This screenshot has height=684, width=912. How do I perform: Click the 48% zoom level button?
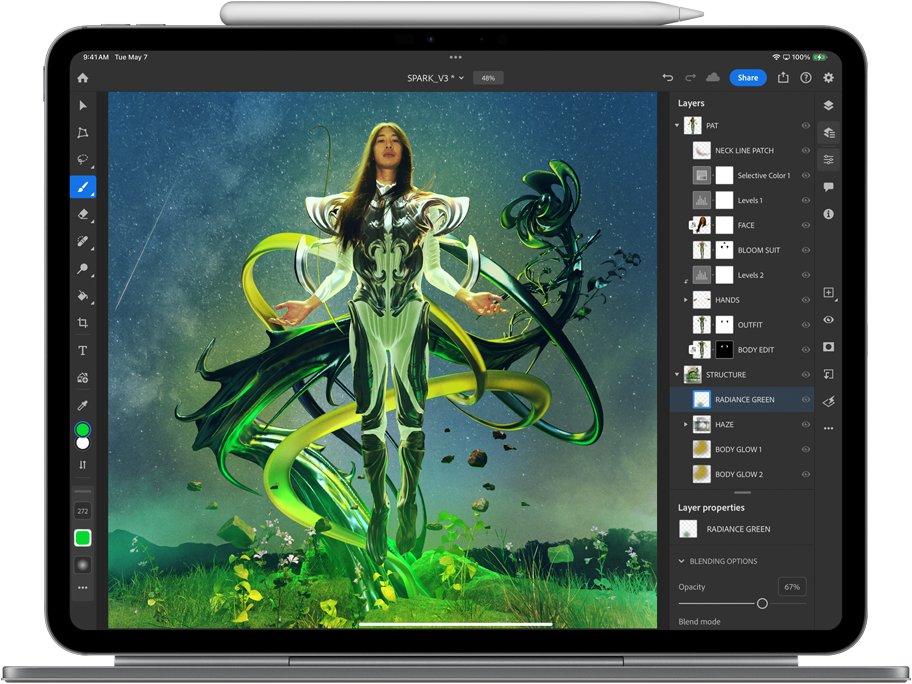(488, 78)
